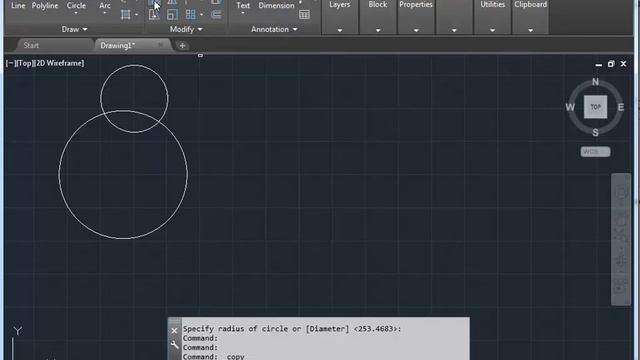Click the Stretch tool icon

coord(153,15)
